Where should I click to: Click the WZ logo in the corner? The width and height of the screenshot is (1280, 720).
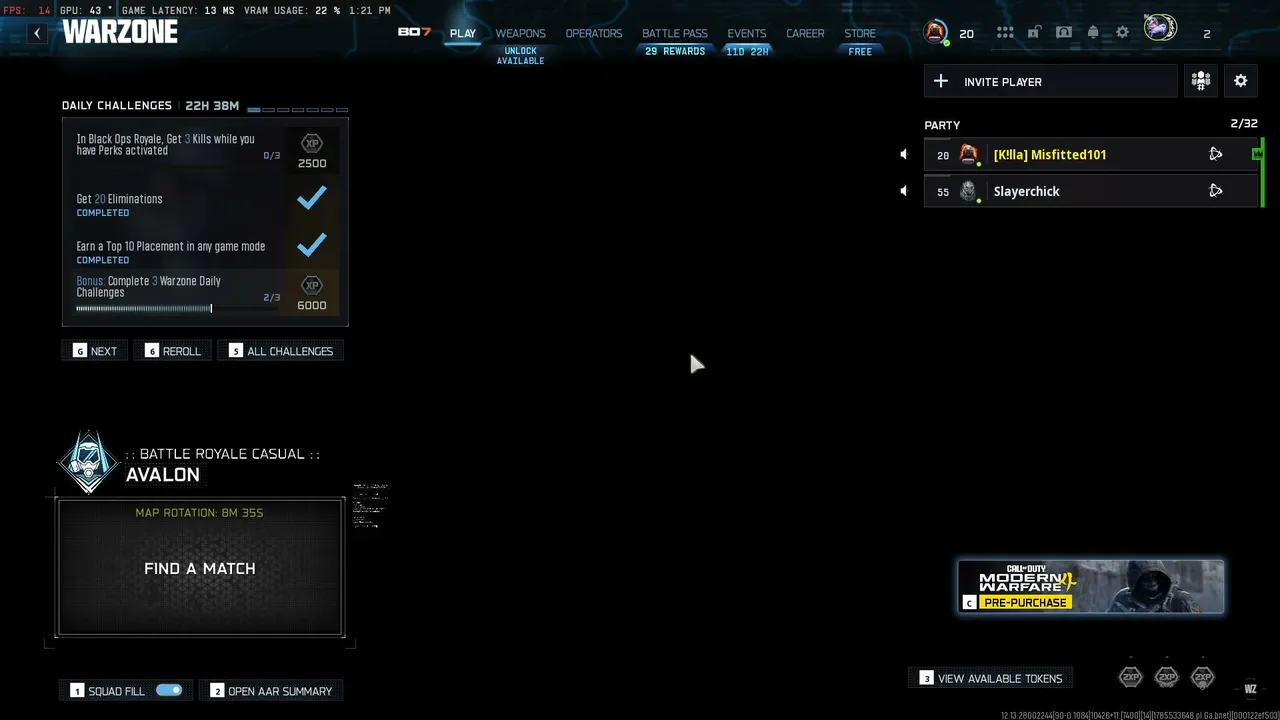1250,689
